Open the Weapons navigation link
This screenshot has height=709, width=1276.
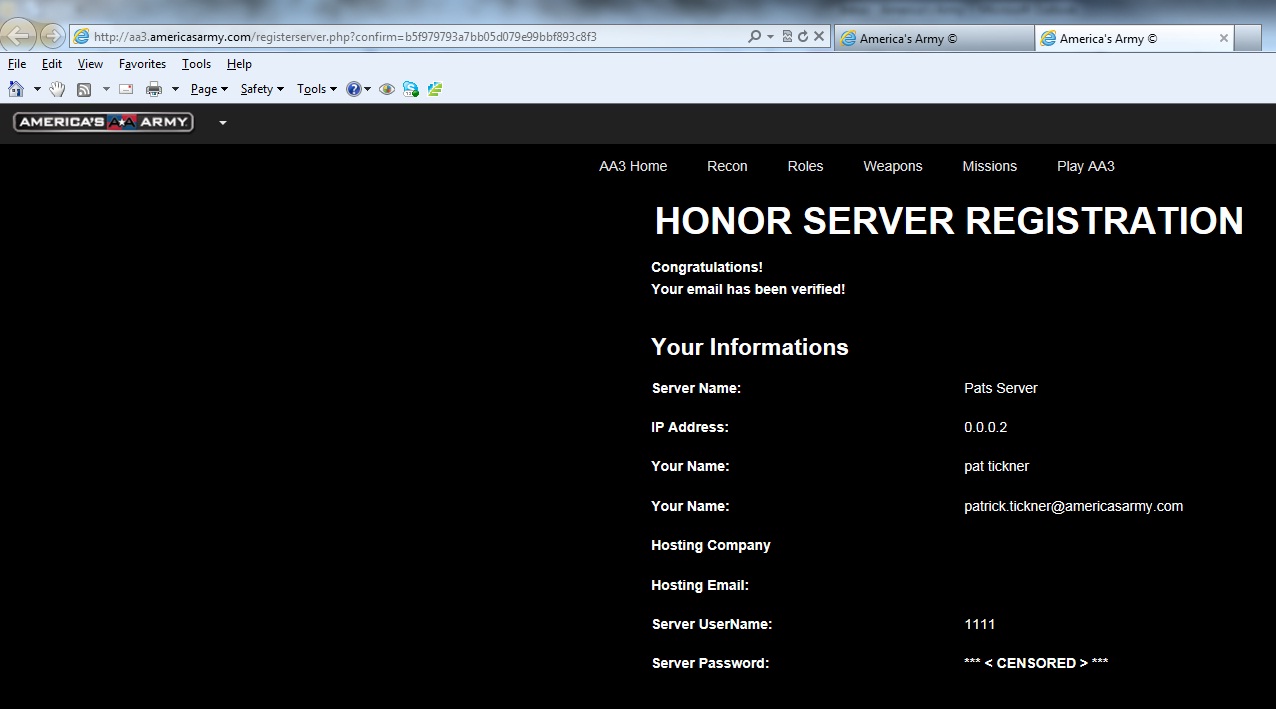tap(893, 166)
